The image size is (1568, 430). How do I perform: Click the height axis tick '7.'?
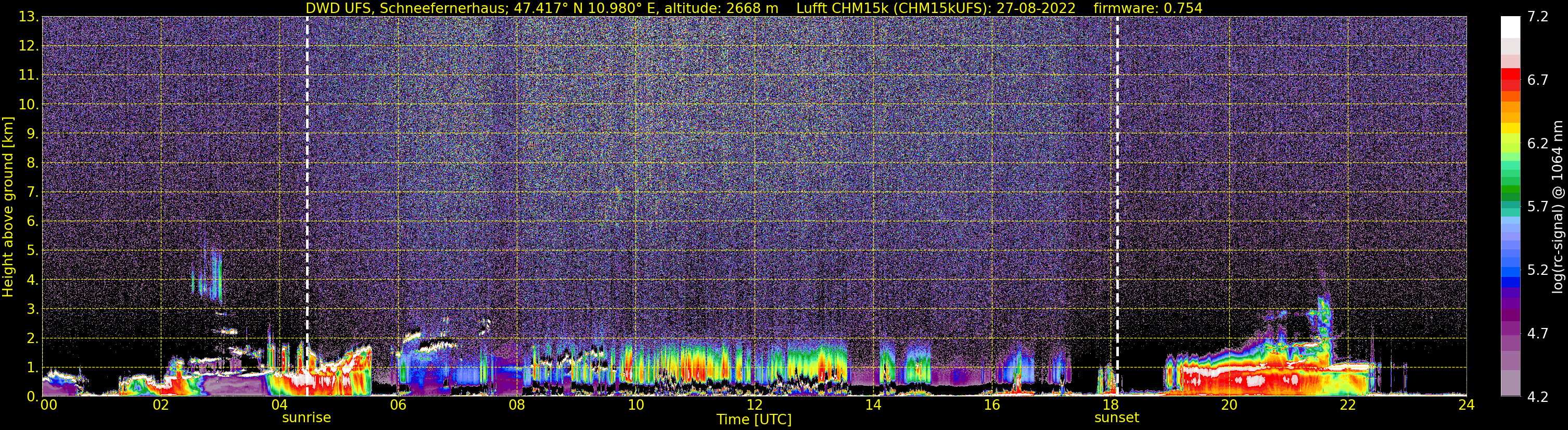click(32, 193)
